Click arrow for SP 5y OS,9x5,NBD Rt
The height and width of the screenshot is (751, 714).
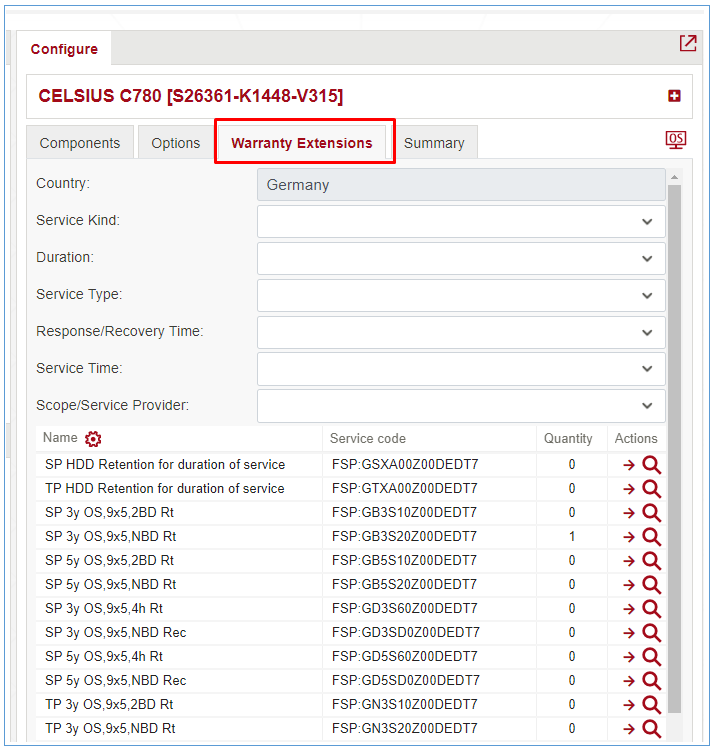[629, 585]
